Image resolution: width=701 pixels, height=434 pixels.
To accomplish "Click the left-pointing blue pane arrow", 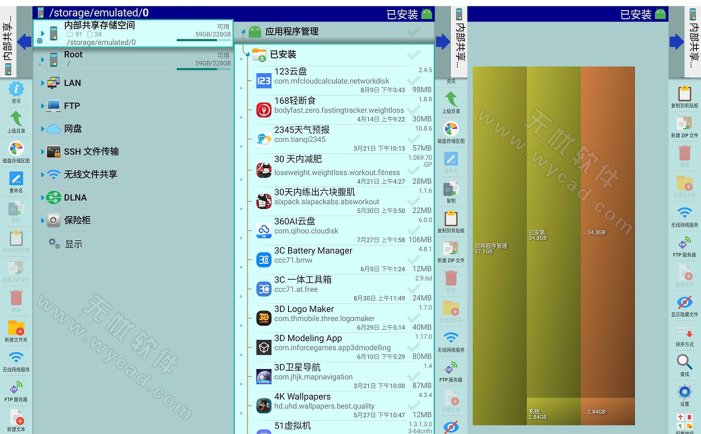I will coord(24,42).
